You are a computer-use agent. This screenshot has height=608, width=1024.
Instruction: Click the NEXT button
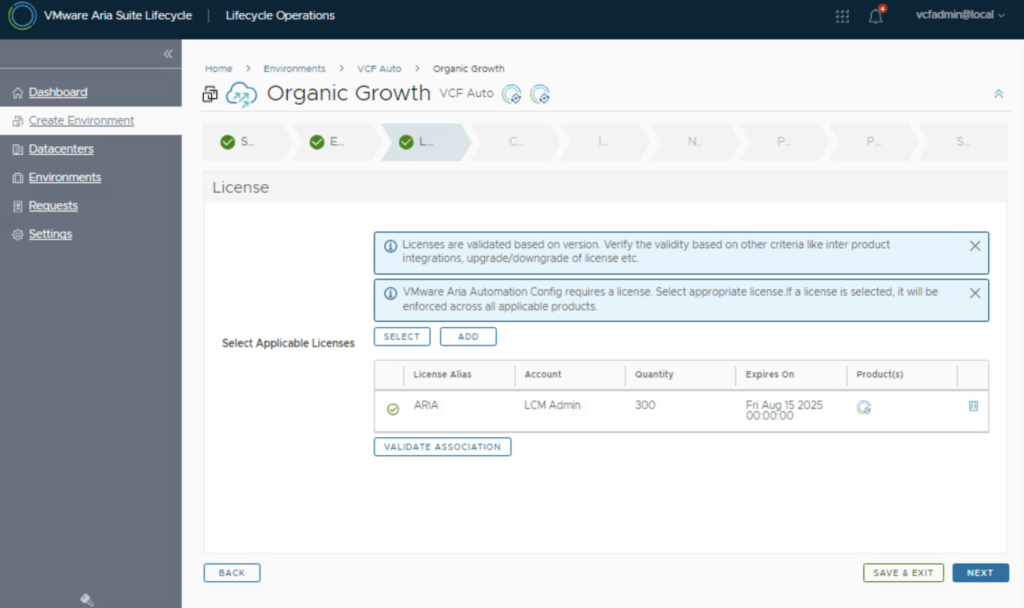click(980, 573)
